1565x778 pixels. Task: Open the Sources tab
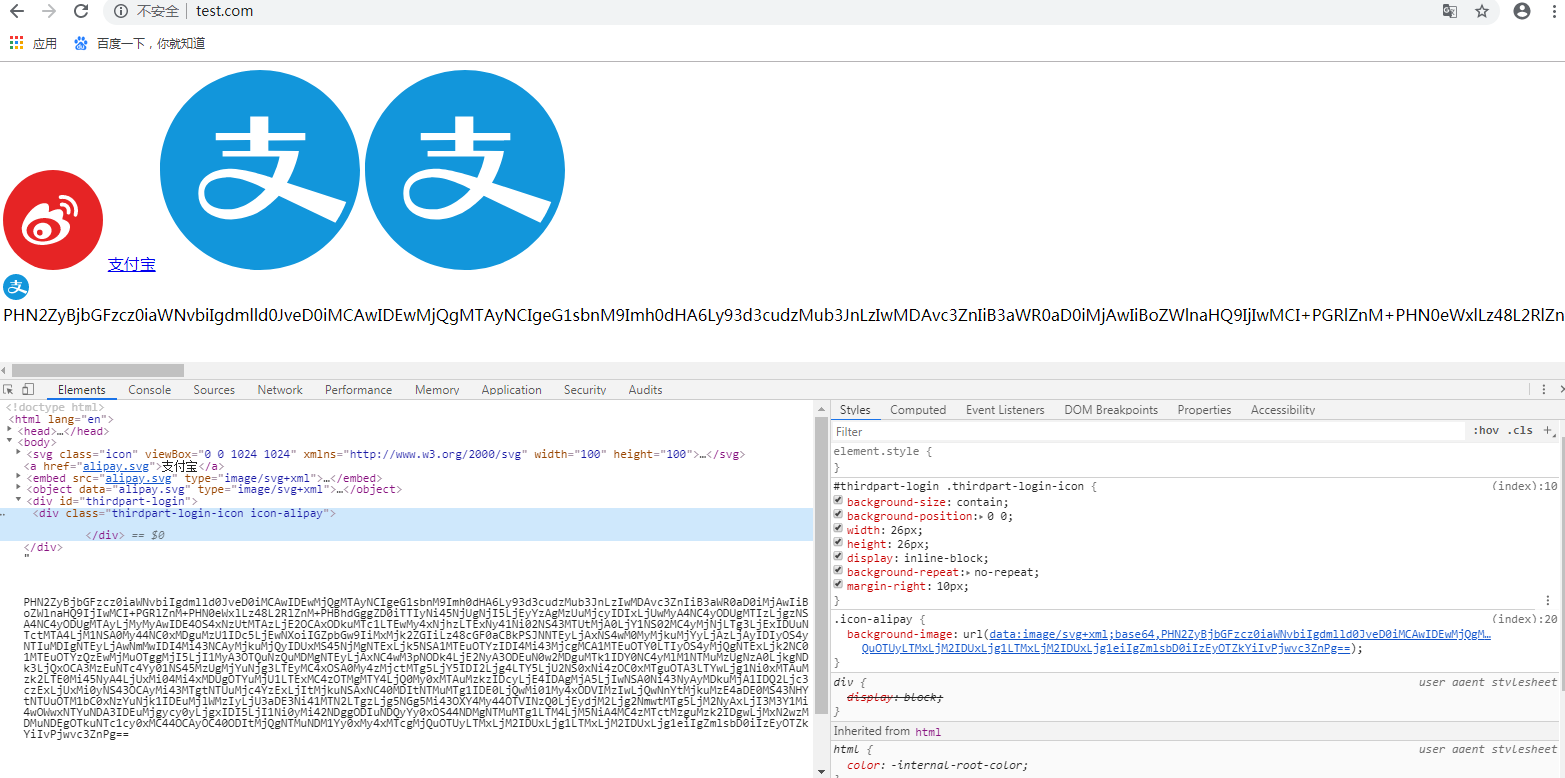[x=214, y=390]
